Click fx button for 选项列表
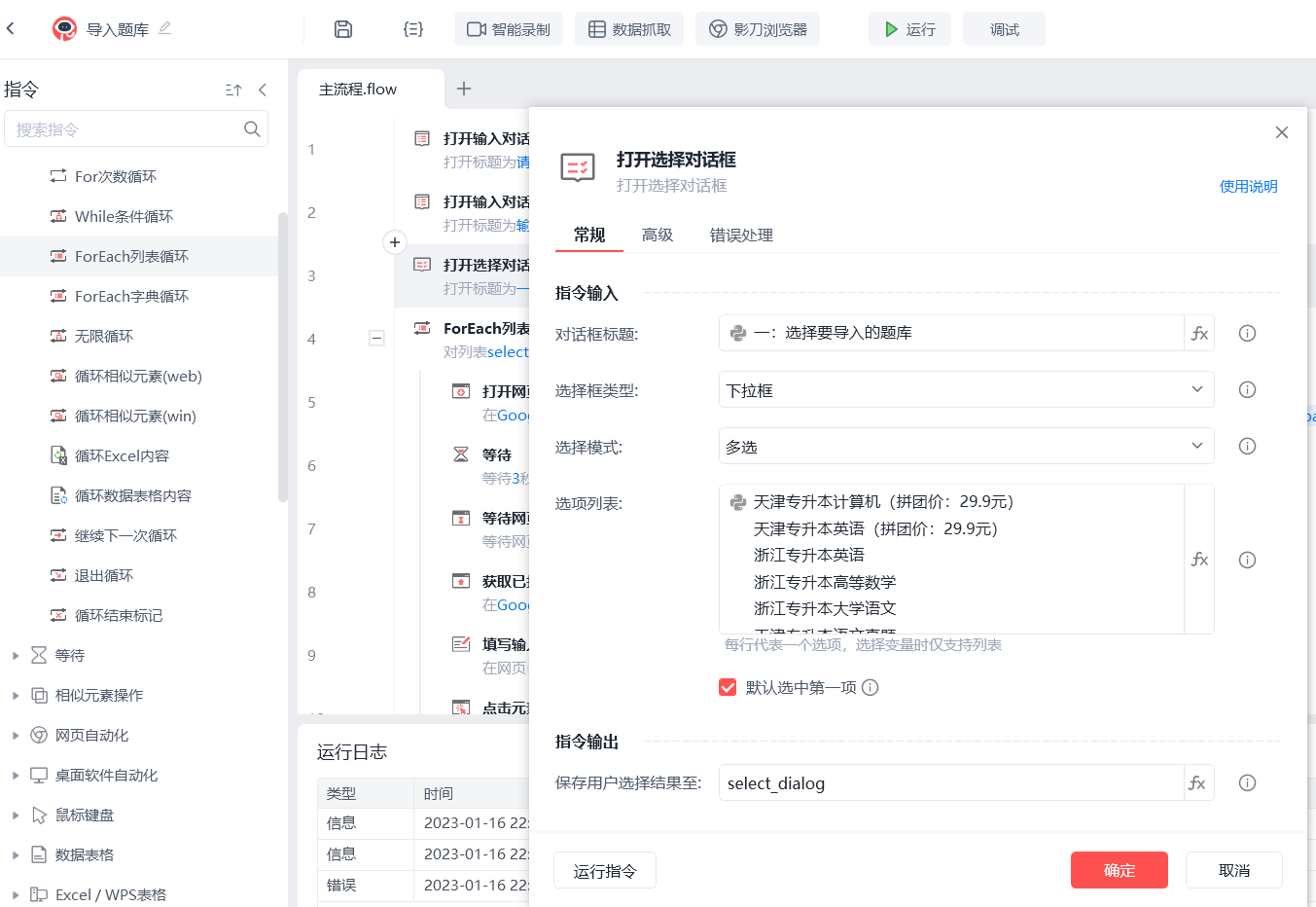Image resolution: width=1316 pixels, height=907 pixels. click(x=1199, y=560)
